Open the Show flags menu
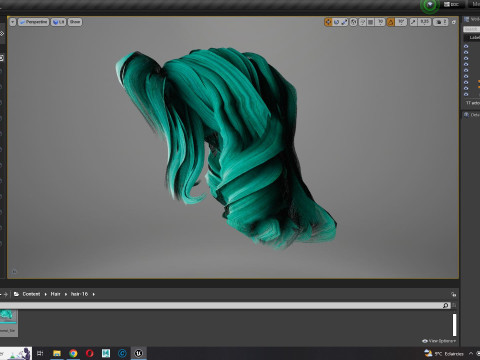This screenshot has width=480, height=360. pos(75,22)
